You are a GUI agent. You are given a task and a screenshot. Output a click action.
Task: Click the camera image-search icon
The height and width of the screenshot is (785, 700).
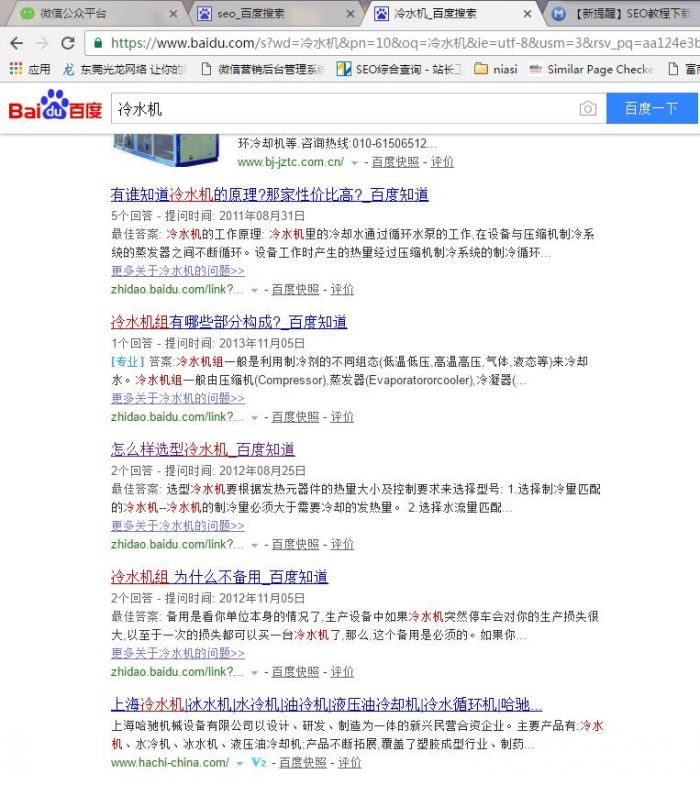point(588,108)
